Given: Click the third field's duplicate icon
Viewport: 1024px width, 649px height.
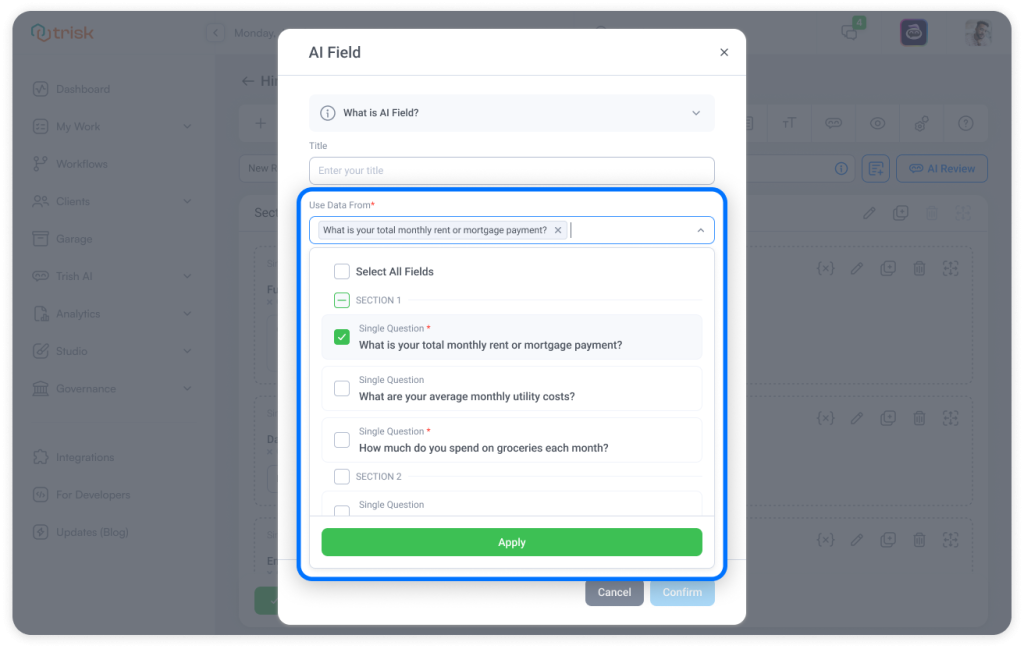Looking at the screenshot, I should tap(888, 540).
